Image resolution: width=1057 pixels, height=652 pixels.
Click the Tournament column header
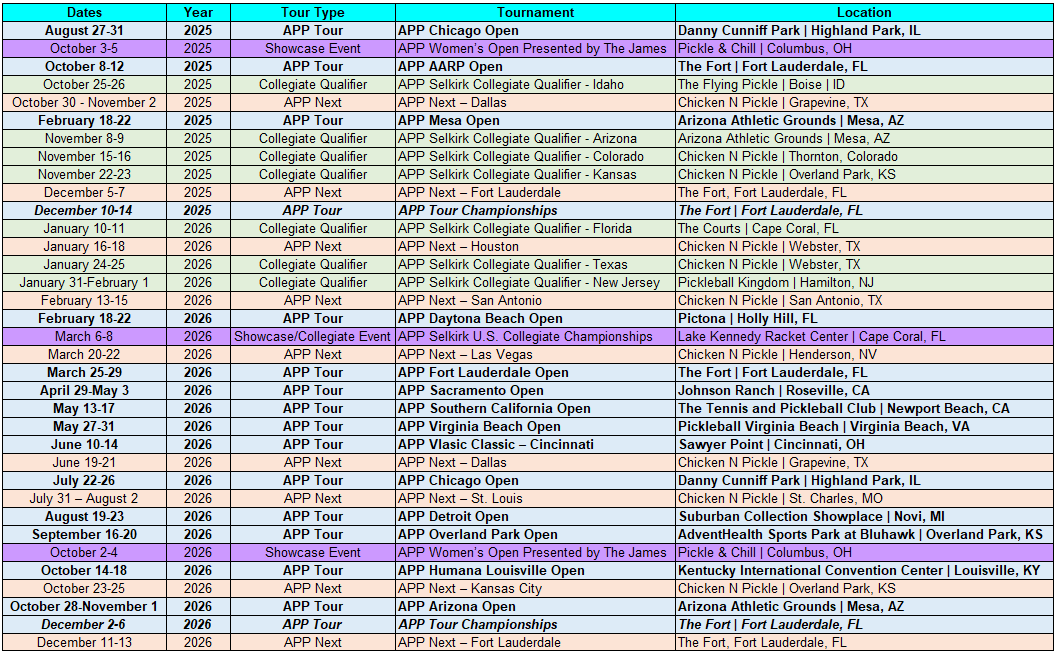pos(535,12)
